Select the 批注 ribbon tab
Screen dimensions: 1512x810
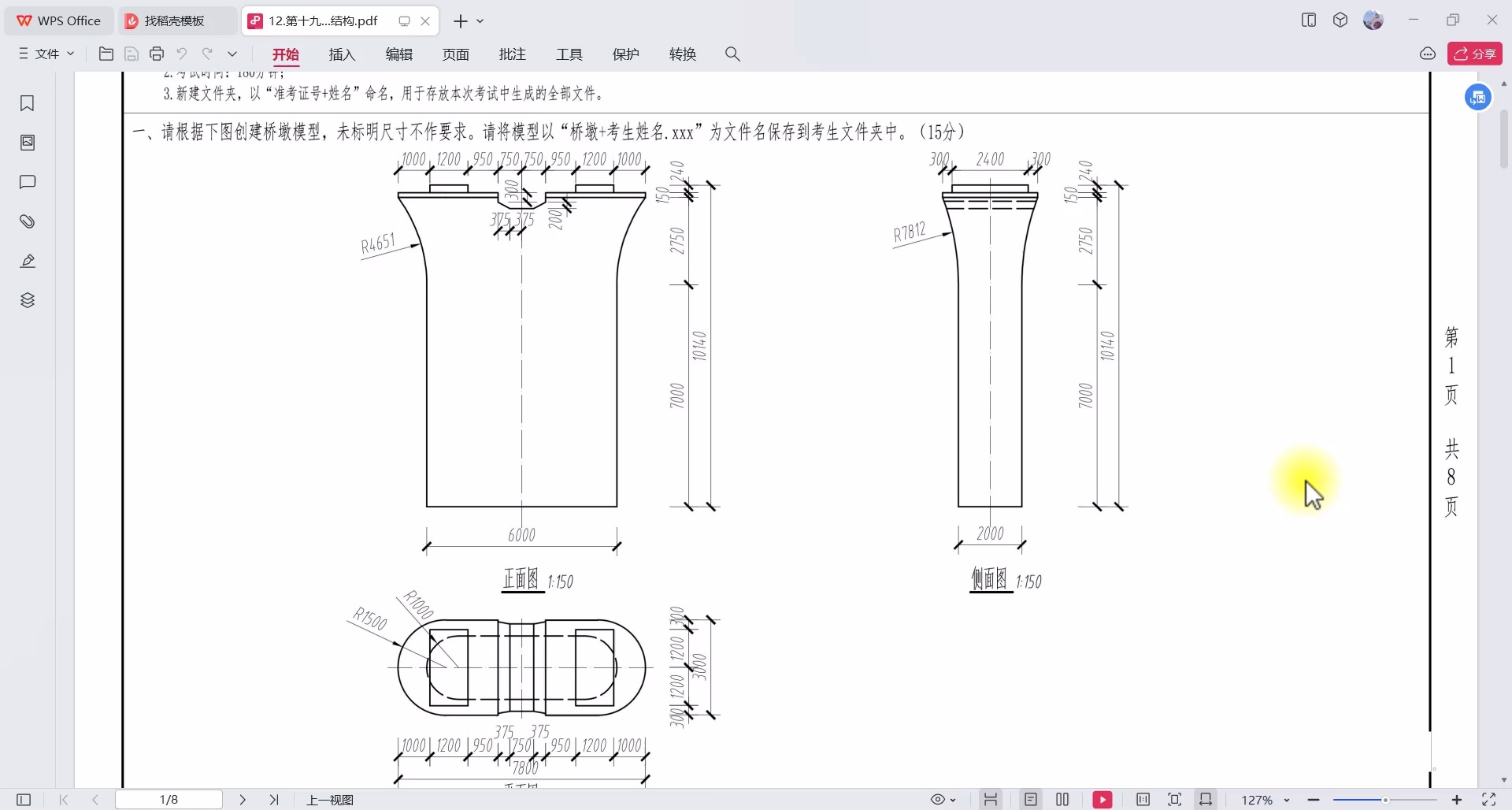coord(512,54)
